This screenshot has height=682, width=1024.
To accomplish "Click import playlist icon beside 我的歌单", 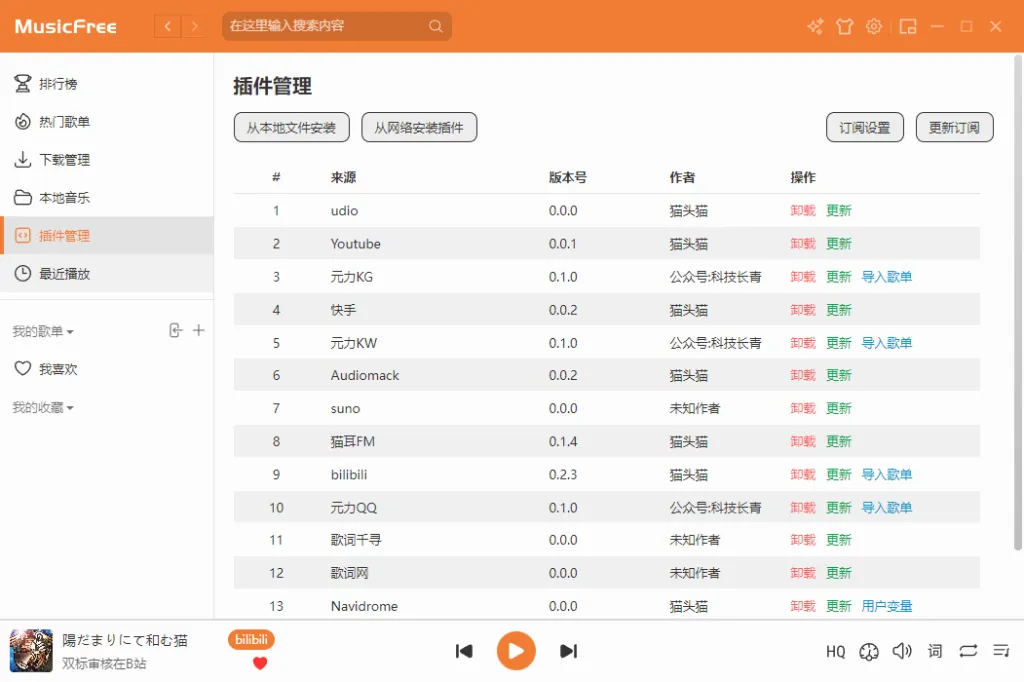I will [175, 331].
